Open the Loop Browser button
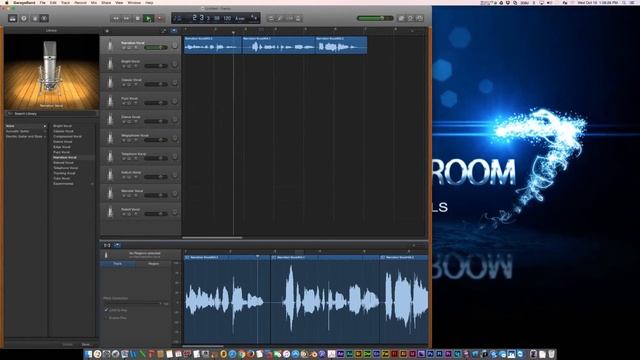640x360 pixels. tap(411, 18)
